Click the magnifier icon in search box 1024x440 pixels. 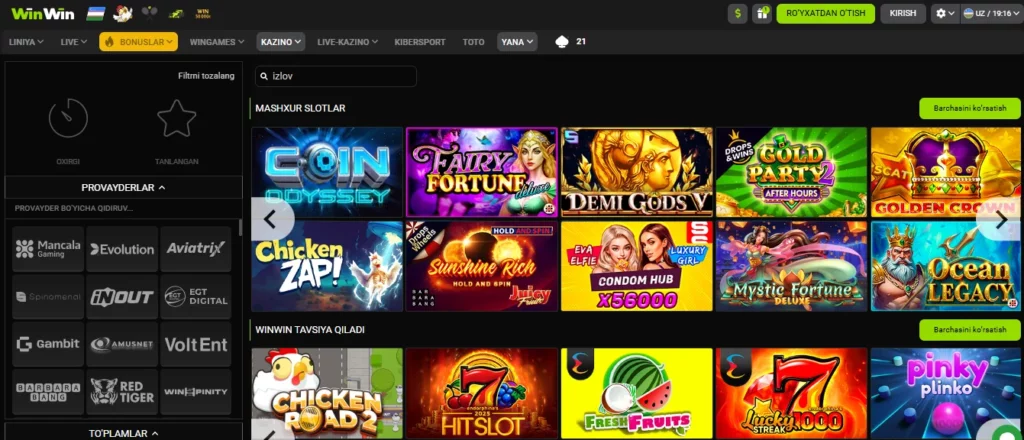pos(264,76)
